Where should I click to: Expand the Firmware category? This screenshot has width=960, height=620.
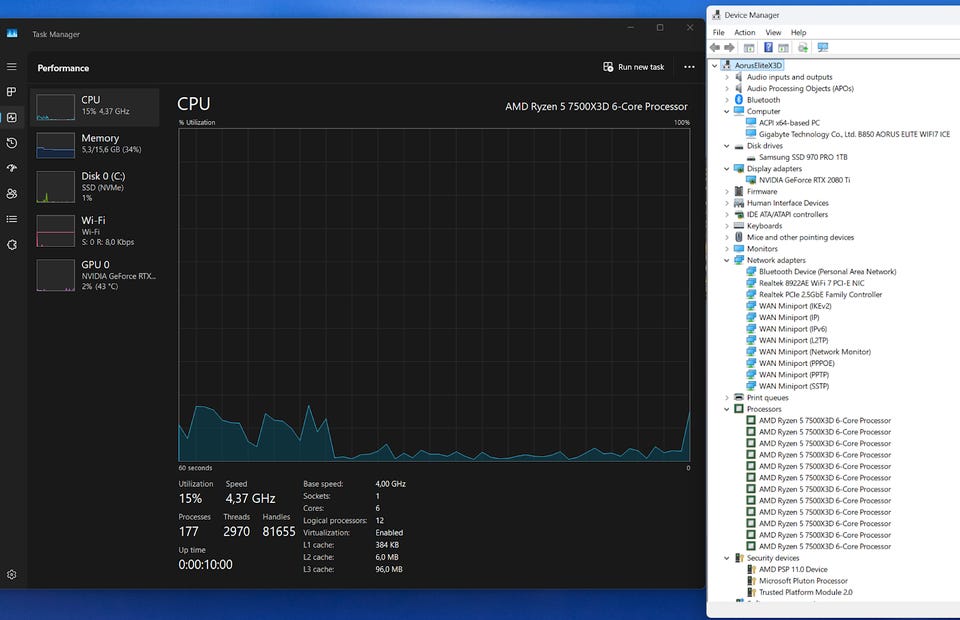point(727,192)
